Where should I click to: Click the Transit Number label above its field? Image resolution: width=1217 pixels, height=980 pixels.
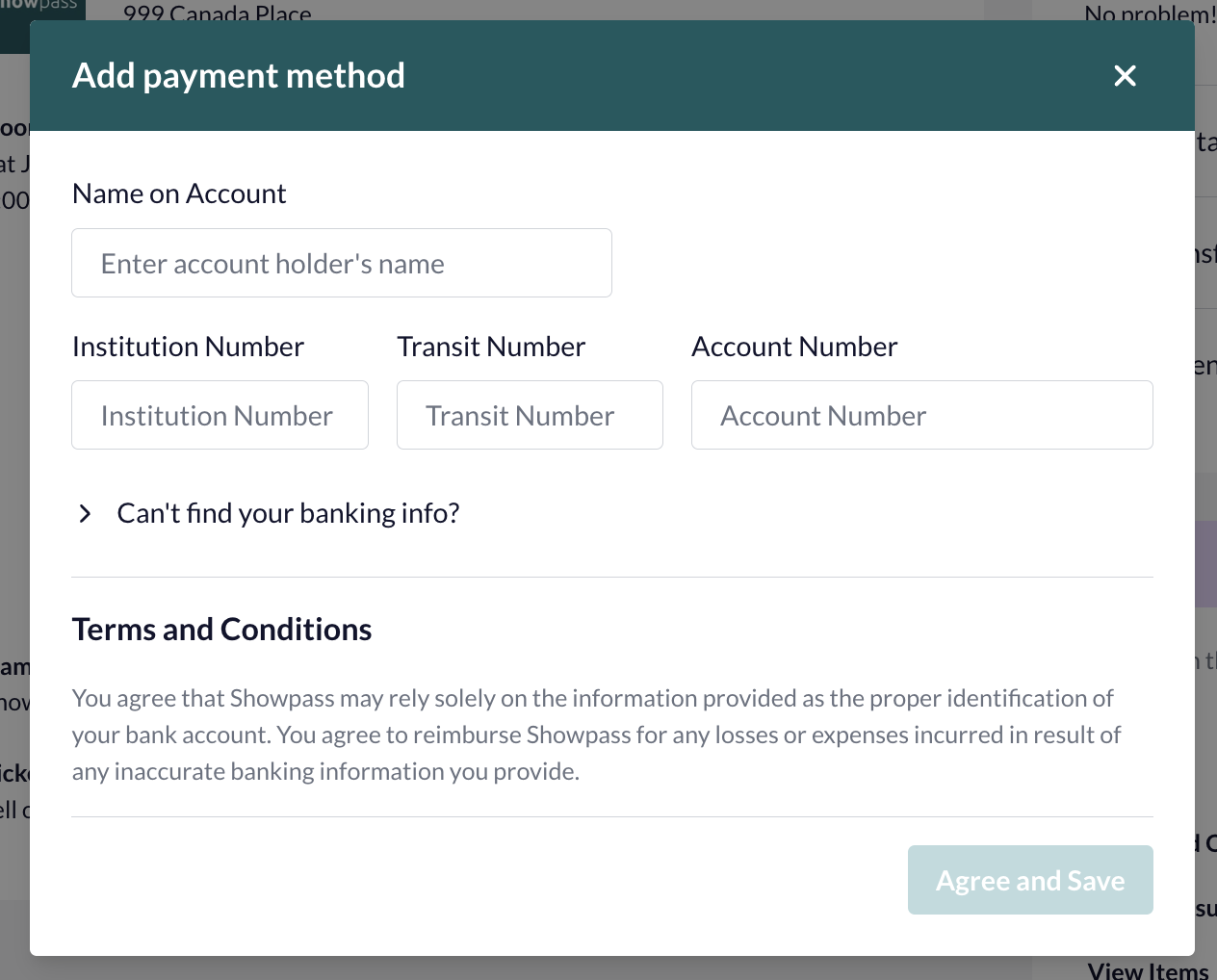[x=491, y=347]
